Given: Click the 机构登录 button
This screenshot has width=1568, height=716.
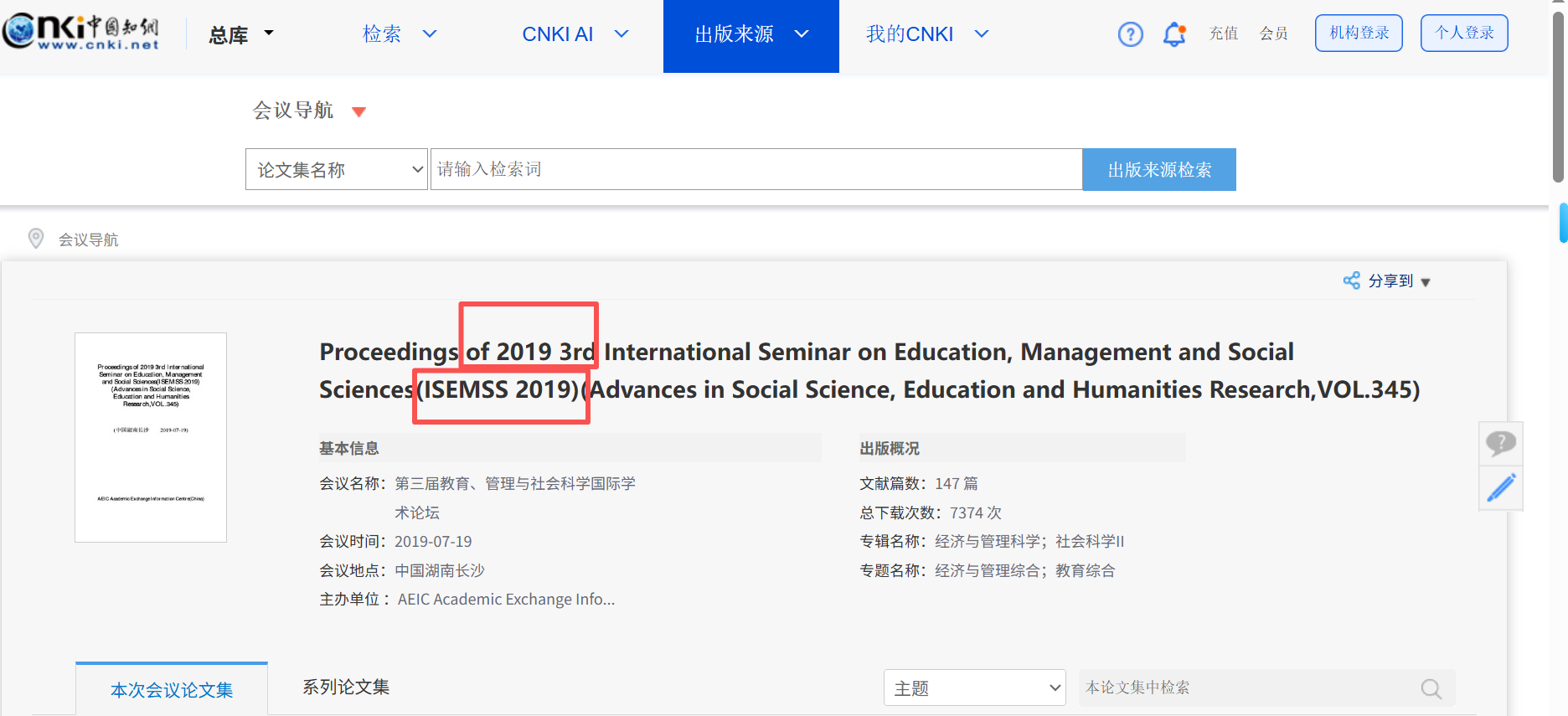Looking at the screenshot, I should click(x=1358, y=33).
